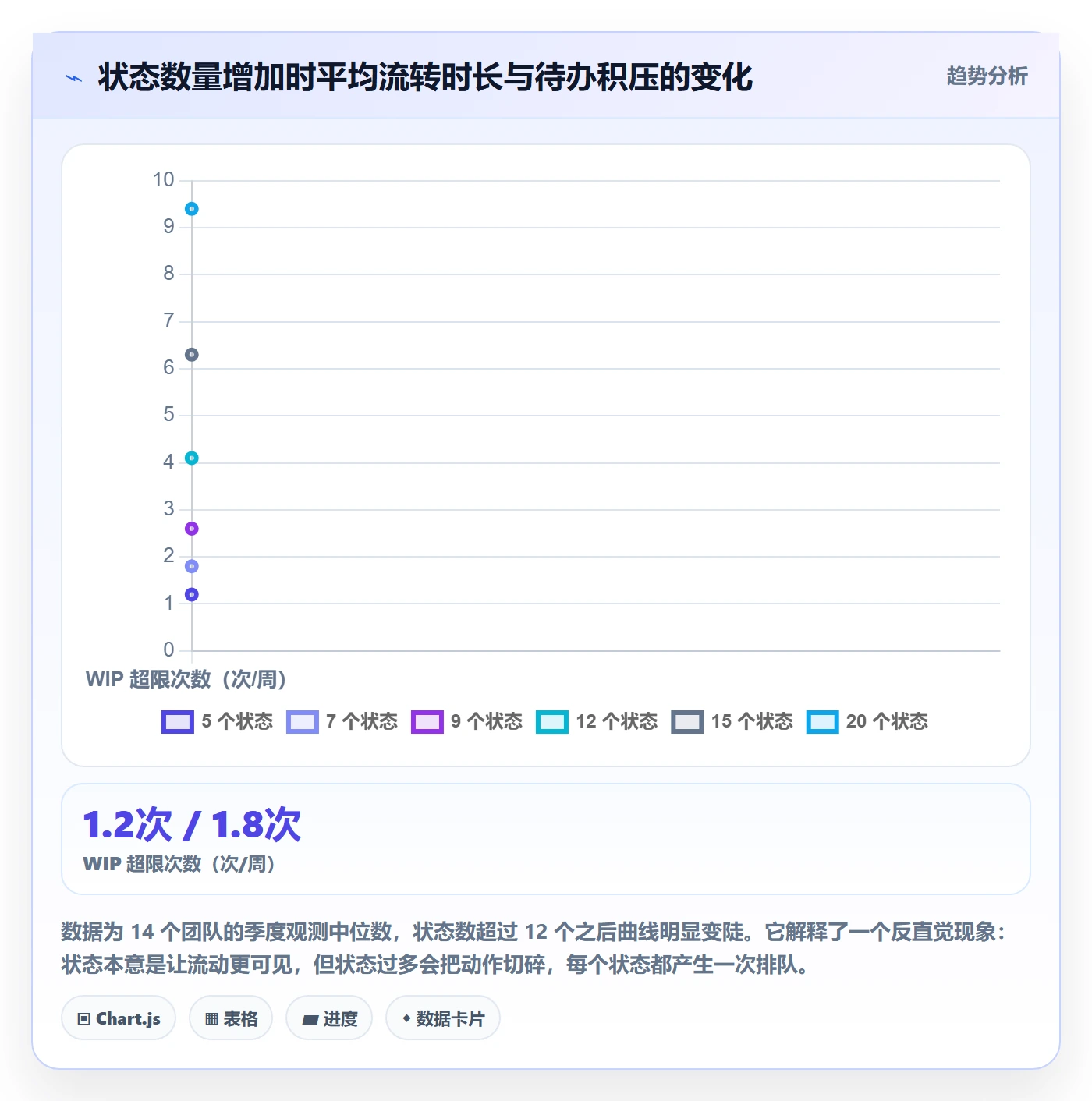
Task: Click the 5 个状态 data point near 1.2
Action: click(x=191, y=594)
